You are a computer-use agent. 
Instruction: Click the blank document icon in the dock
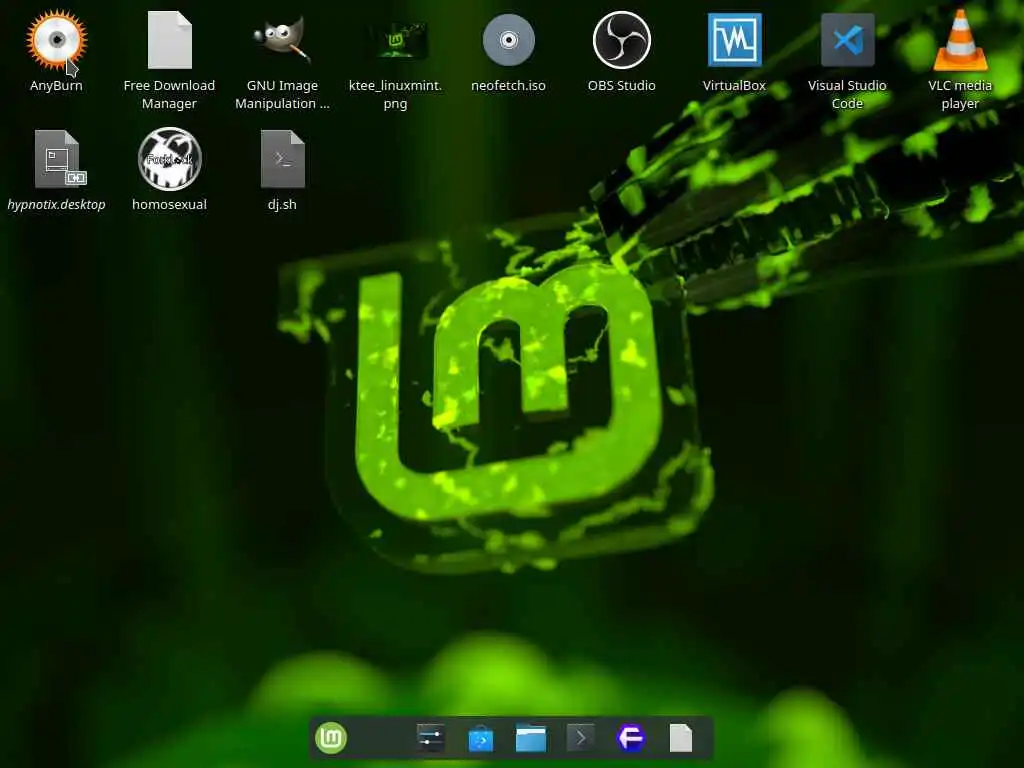click(x=680, y=738)
